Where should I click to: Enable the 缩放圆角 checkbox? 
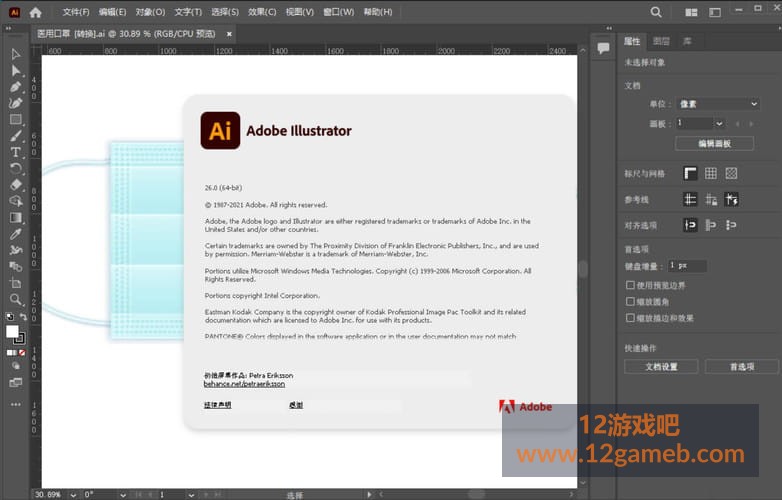(x=630, y=302)
